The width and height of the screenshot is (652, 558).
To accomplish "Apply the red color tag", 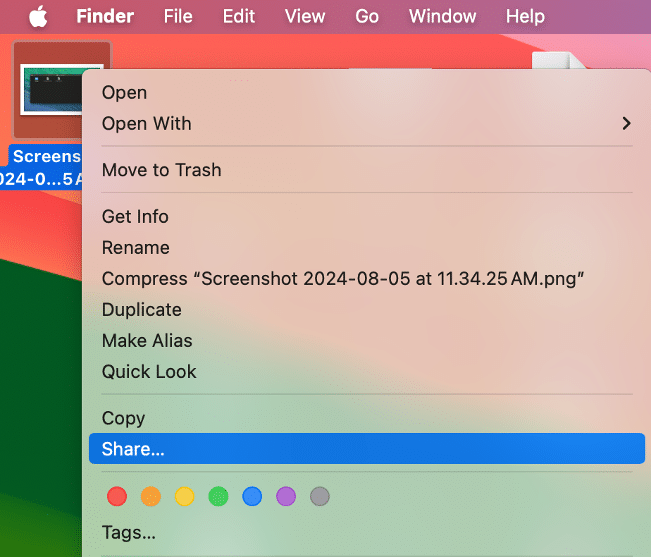I will tap(117, 496).
